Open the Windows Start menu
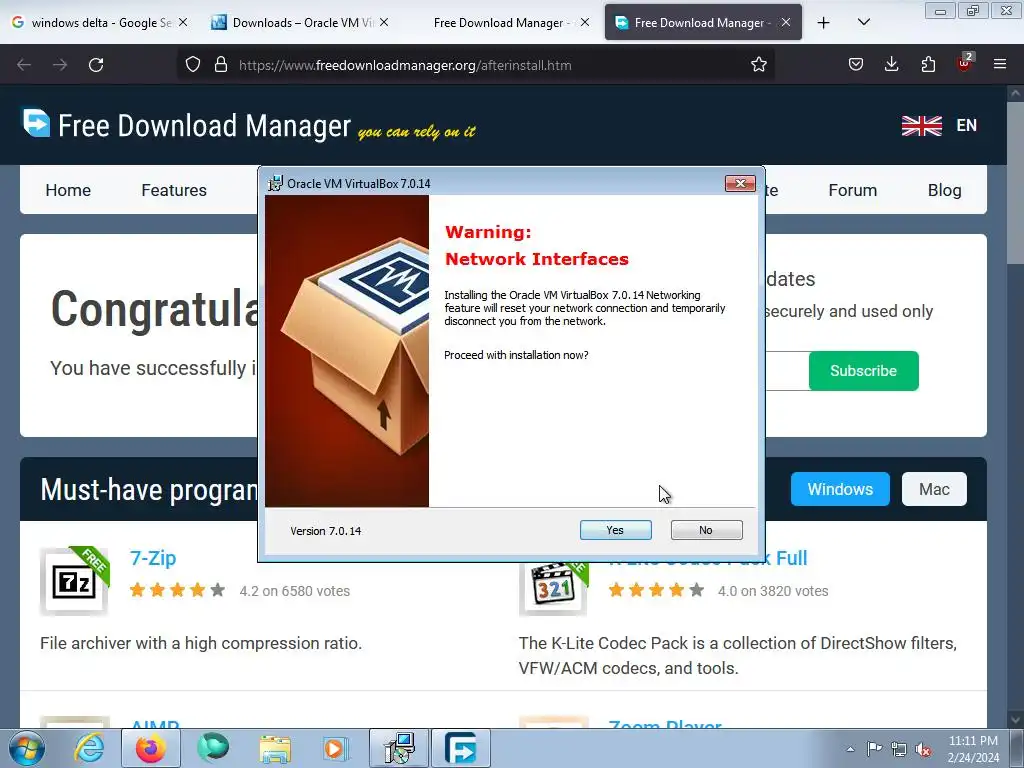1024x768 pixels. [27, 748]
